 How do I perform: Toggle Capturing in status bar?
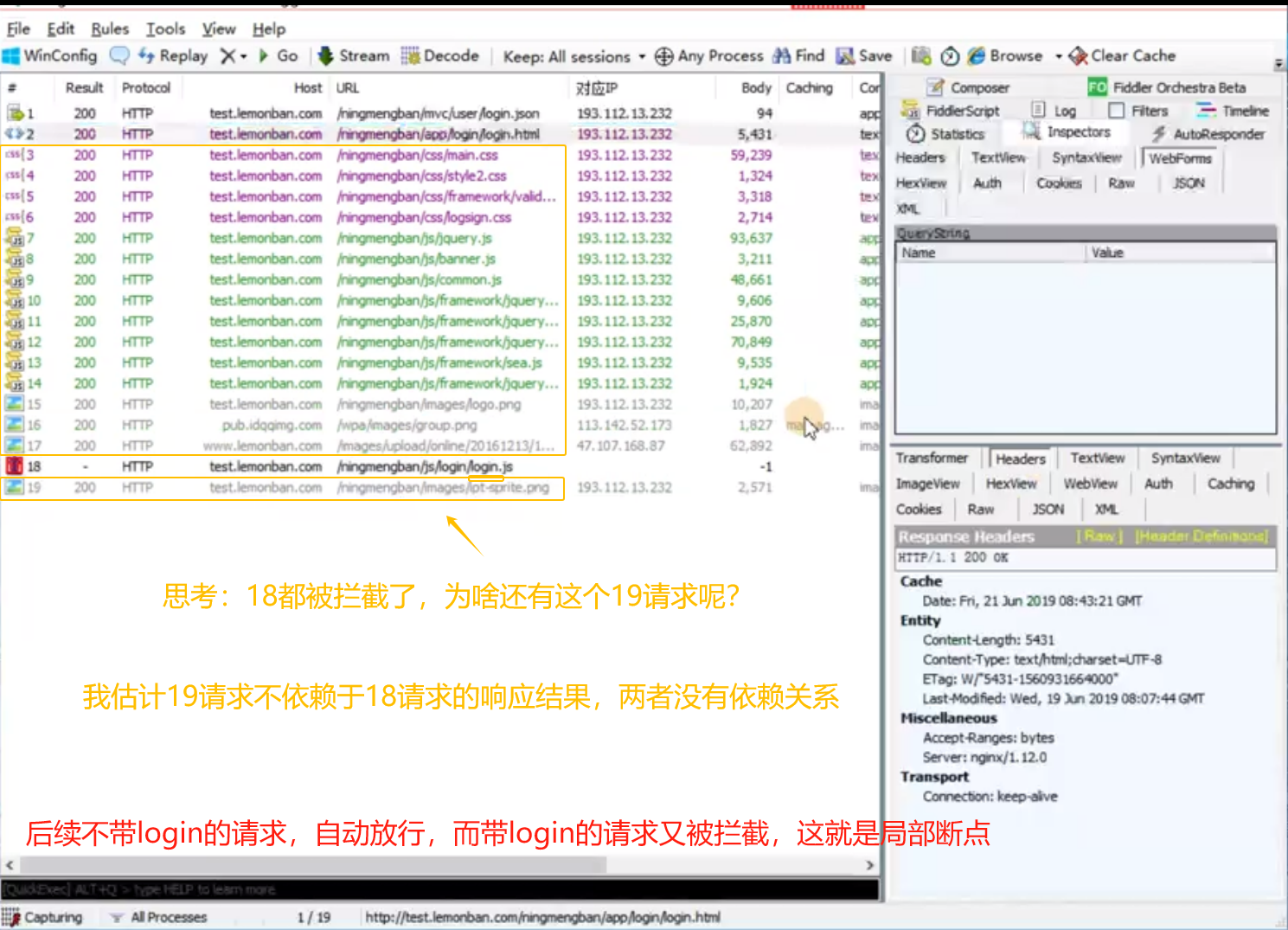[43, 917]
